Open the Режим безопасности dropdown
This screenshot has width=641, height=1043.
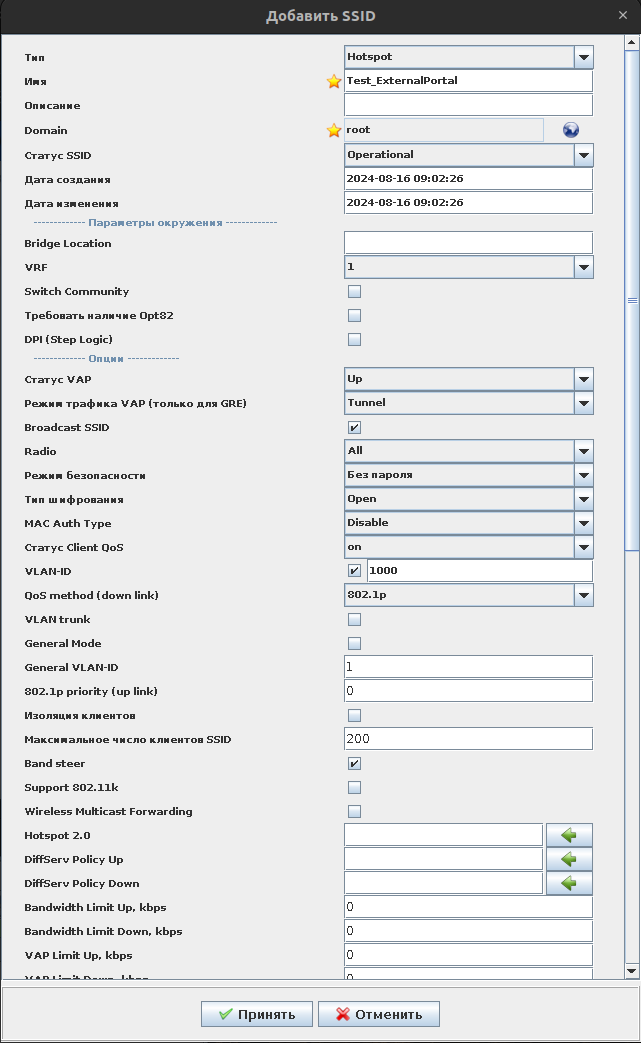point(584,475)
